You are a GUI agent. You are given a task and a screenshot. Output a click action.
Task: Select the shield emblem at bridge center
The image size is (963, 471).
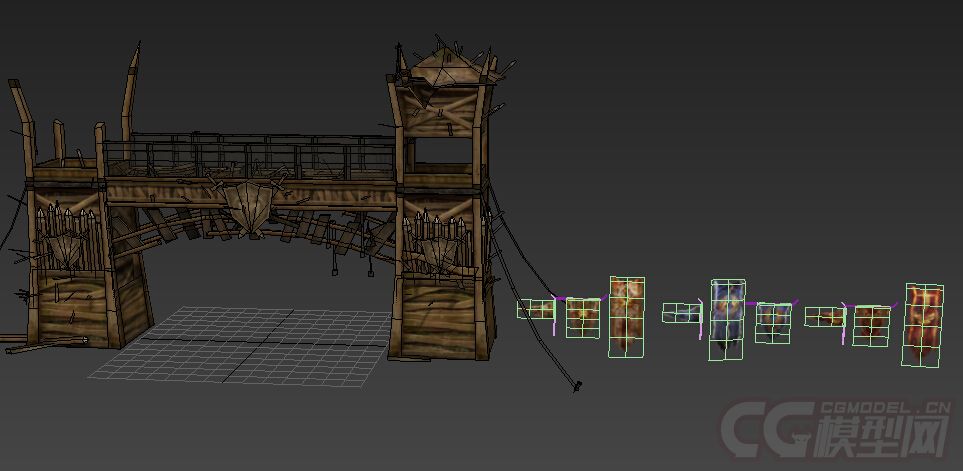[247, 206]
